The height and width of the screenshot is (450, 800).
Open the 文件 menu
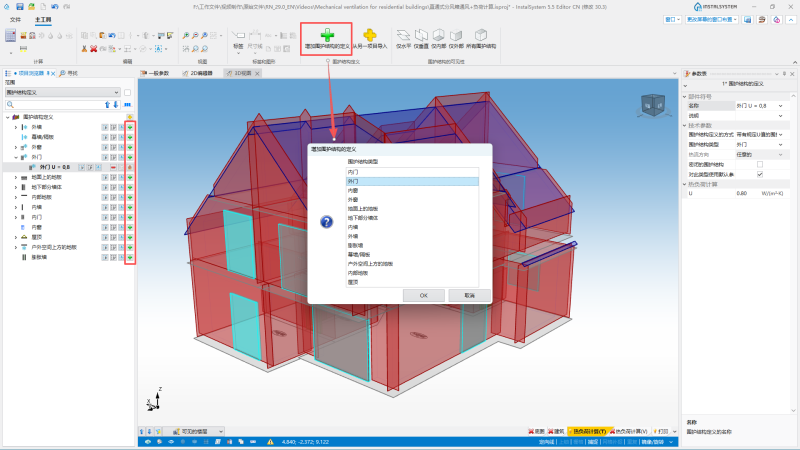[x=15, y=19]
